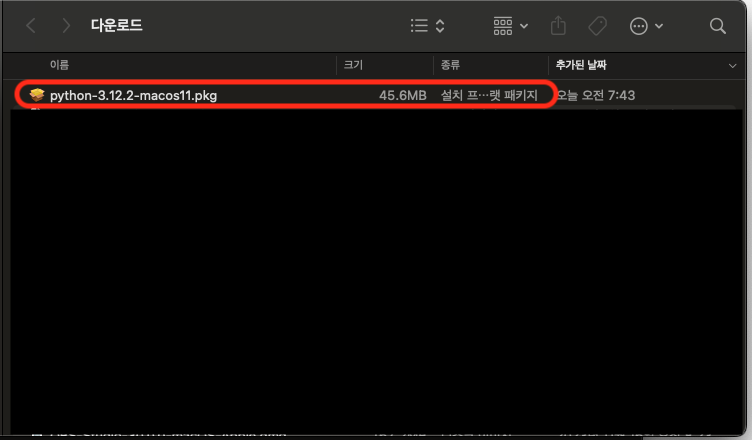Go forward with the right arrow button
This screenshot has height=440, width=752.
66,25
